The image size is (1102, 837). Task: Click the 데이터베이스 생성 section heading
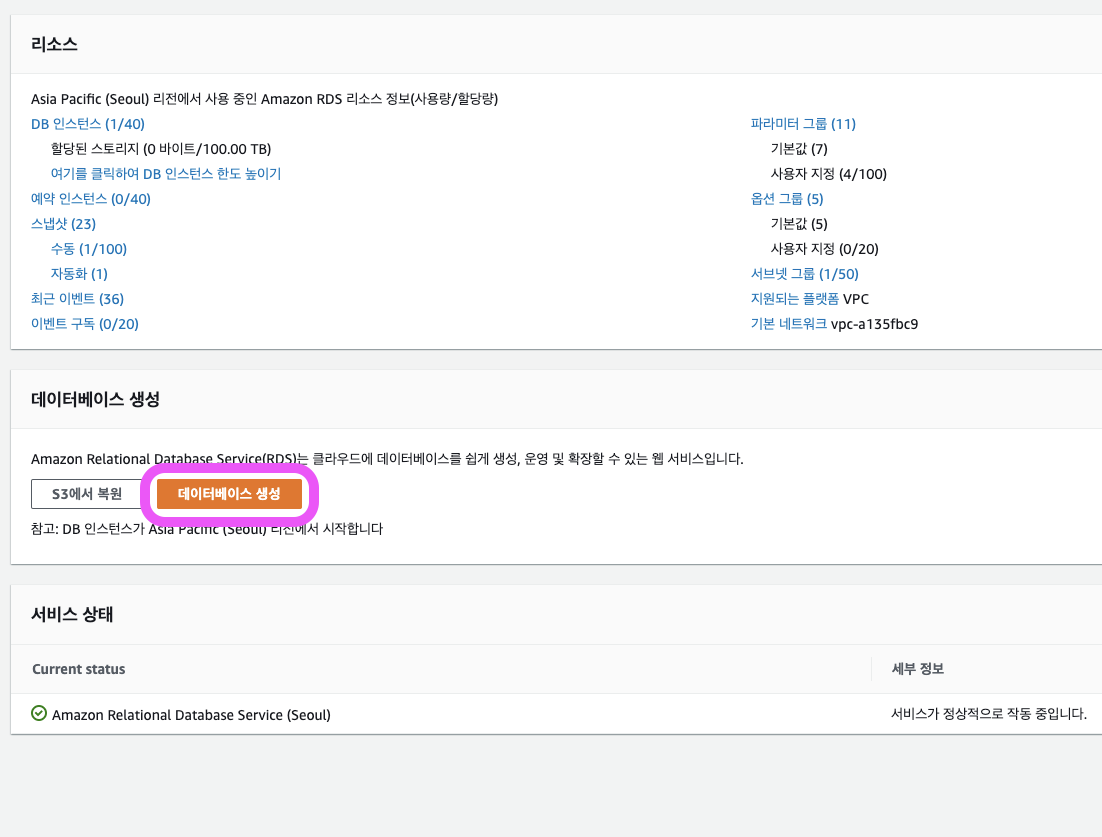point(95,399)
